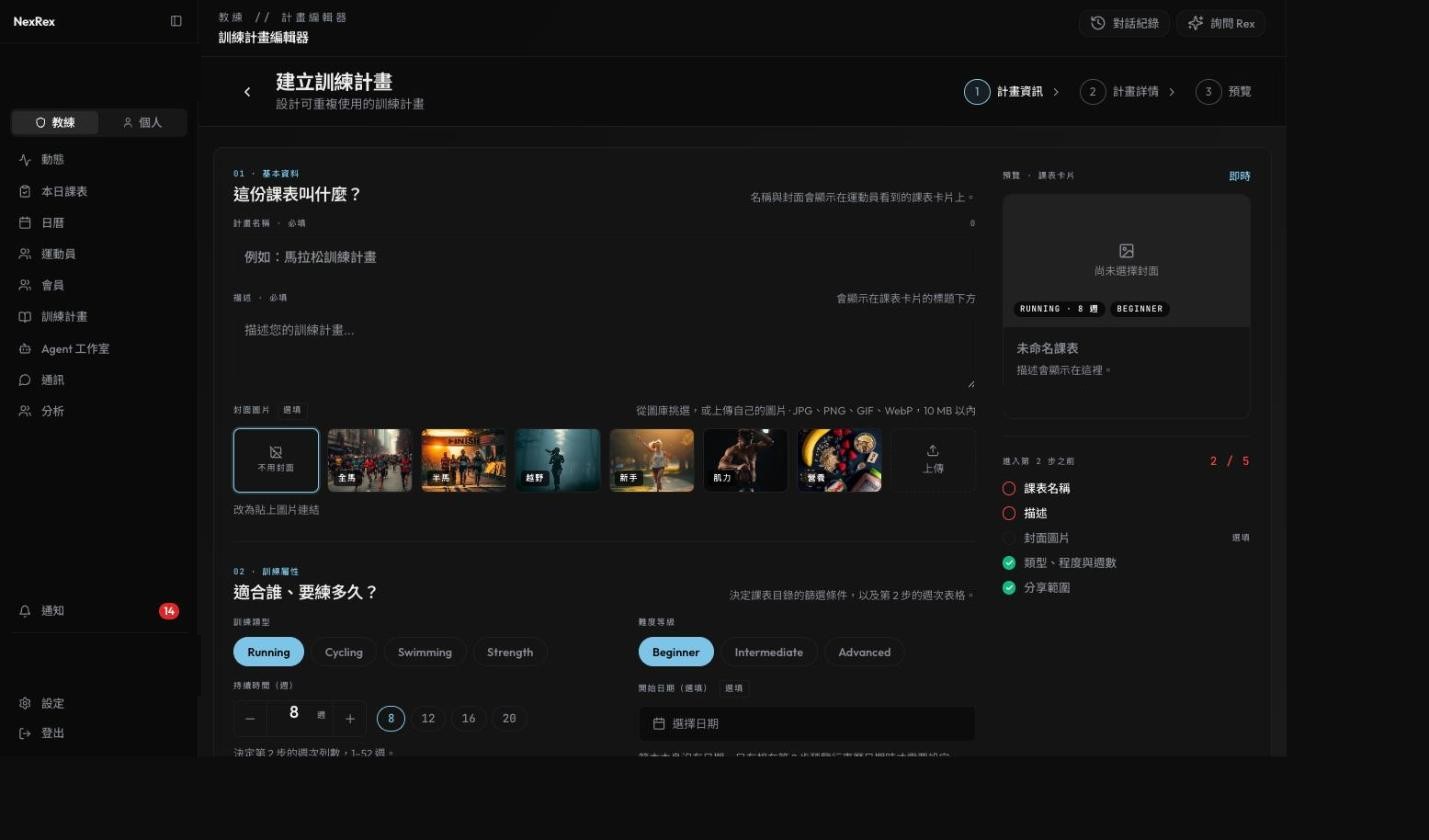The height and width of the screenshot is (840, 1429).
Task: Click the 尚未選擇封面 image placeholder icon
Action: pos(1127,251)
